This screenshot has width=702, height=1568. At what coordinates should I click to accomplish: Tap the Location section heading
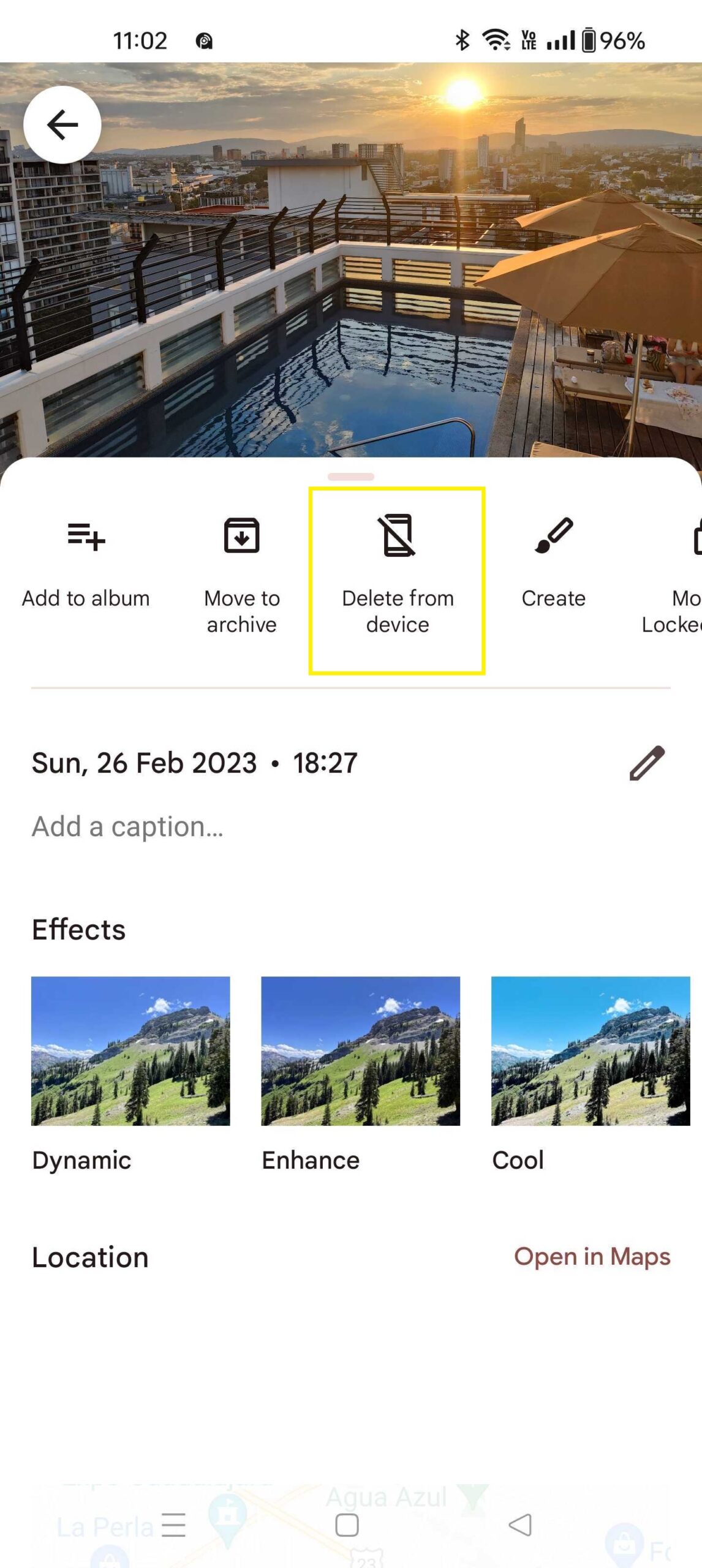(90, 1257)
